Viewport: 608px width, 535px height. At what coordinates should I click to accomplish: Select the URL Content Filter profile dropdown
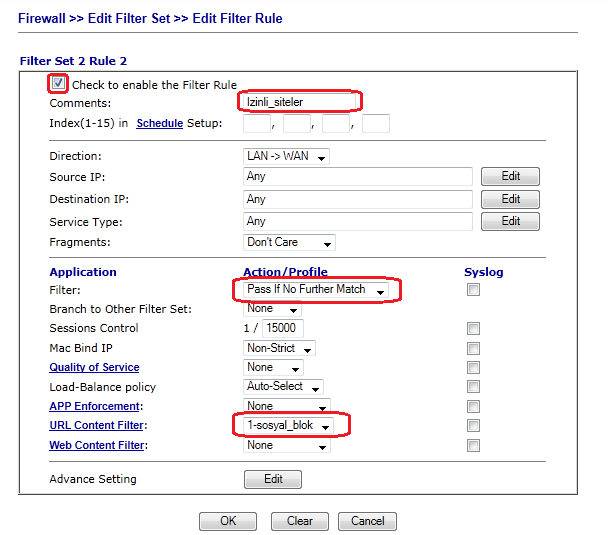coord(289,426)
